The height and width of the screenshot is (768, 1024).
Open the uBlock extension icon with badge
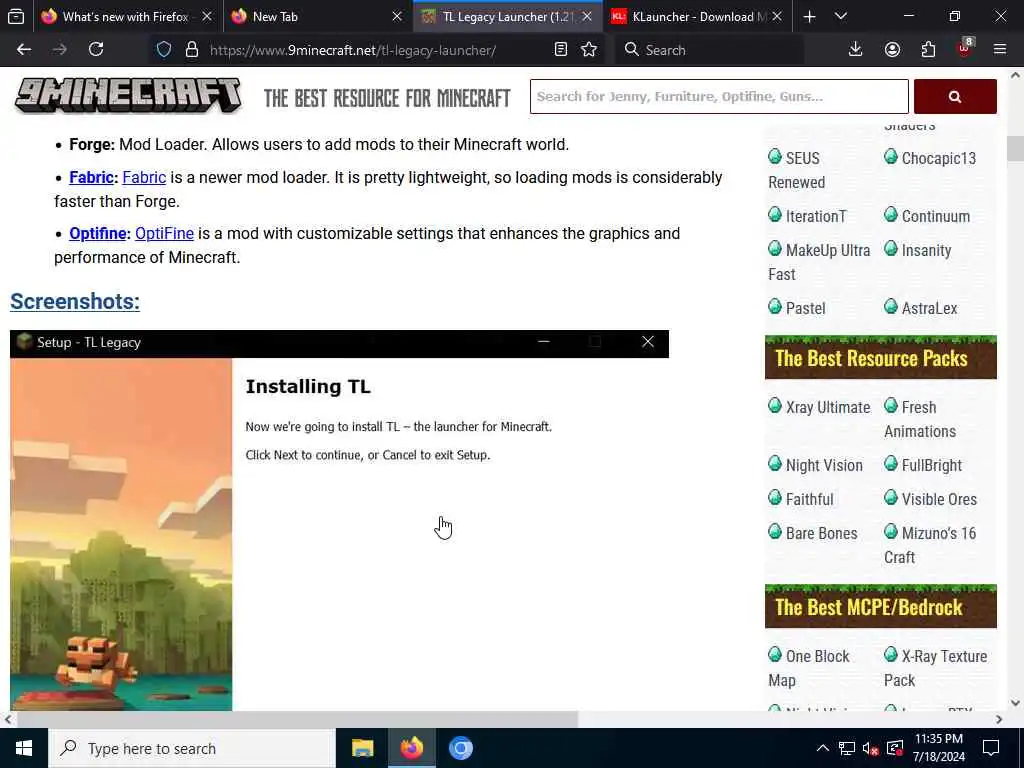click(x=965, y=48)
